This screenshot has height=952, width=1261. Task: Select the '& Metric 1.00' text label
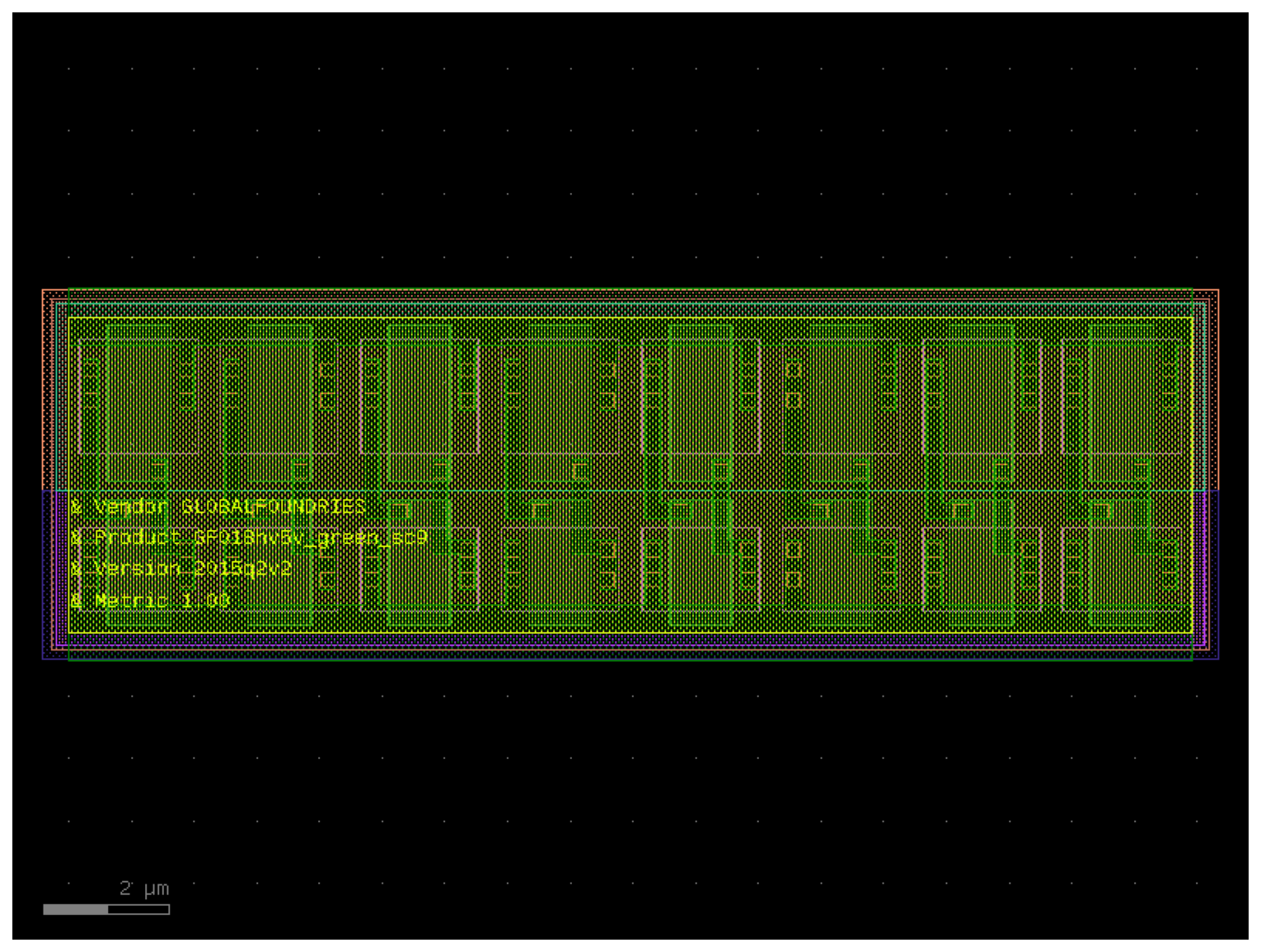[x=150, y=600]
